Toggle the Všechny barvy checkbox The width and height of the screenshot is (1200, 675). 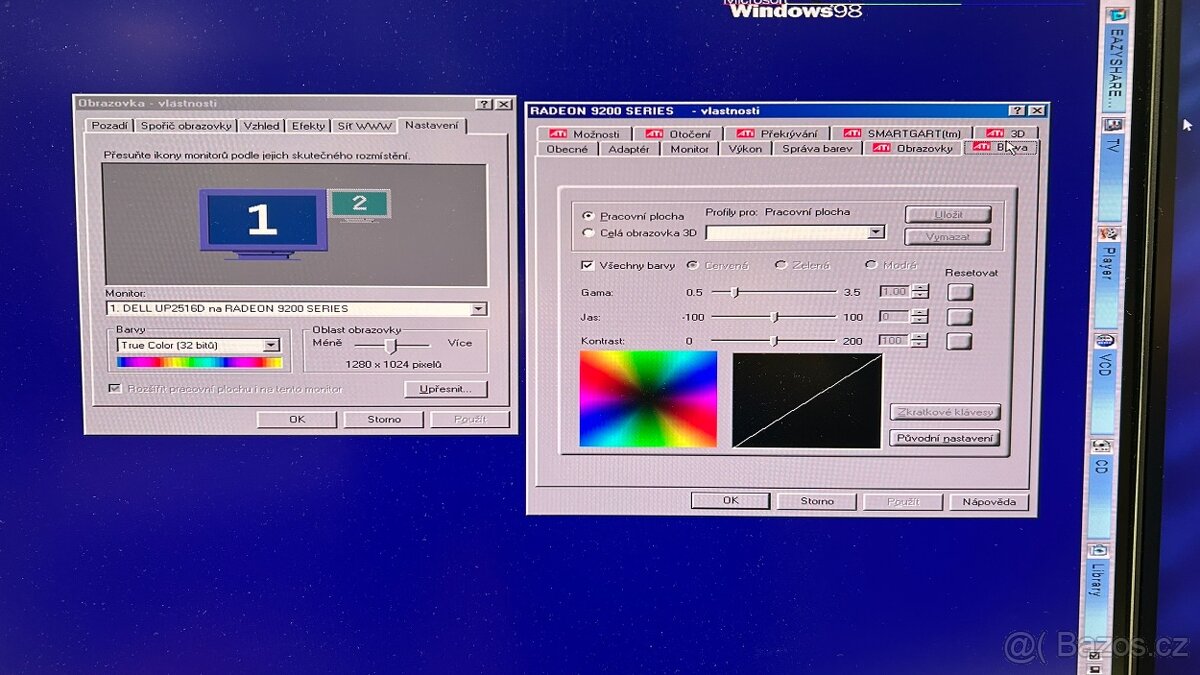point(587,265)
